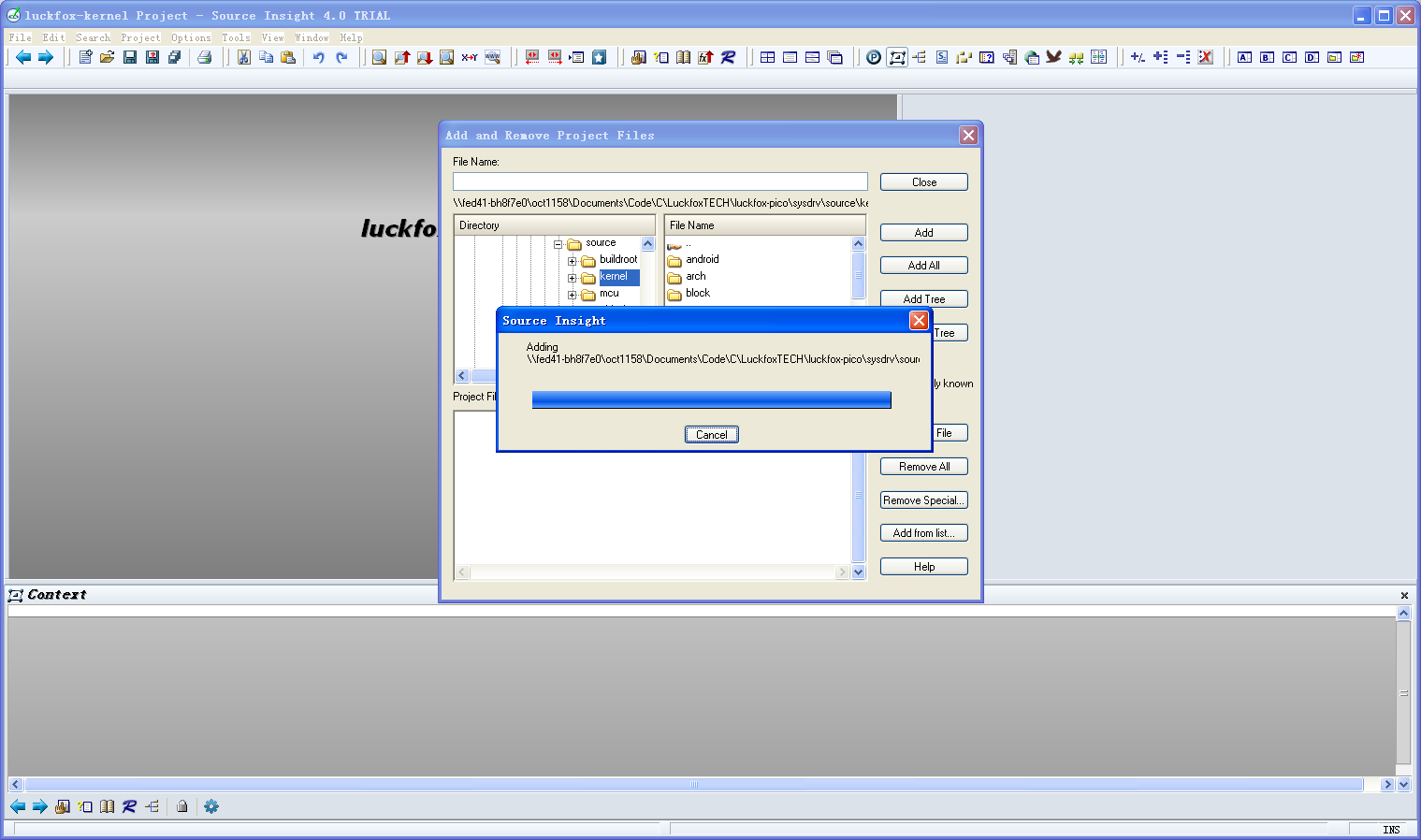Open the File menu

20,37
